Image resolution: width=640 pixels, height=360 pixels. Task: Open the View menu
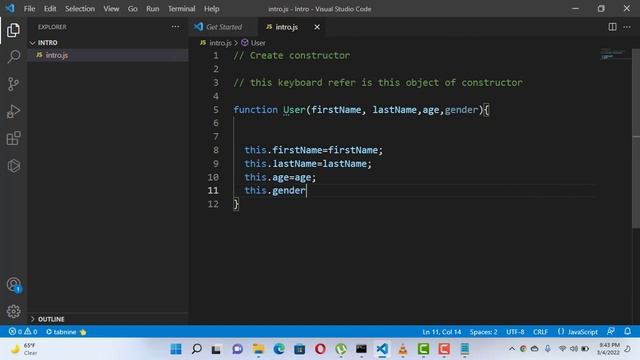point(111,9)
